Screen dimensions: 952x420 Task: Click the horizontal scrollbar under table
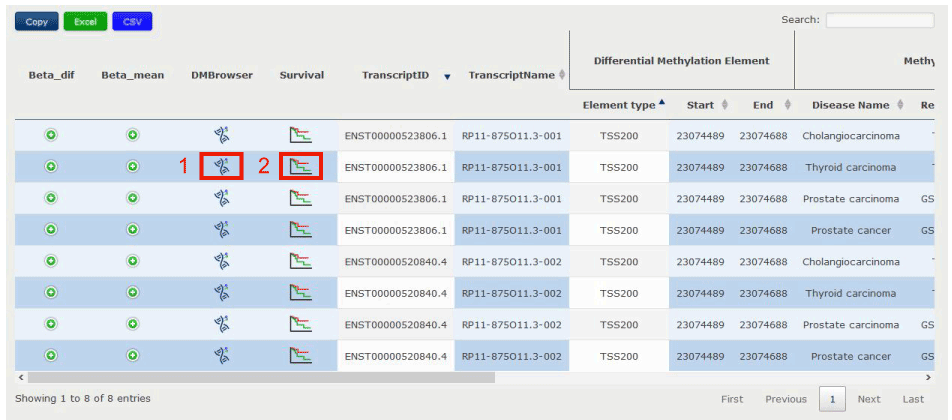tap(260, 378)
